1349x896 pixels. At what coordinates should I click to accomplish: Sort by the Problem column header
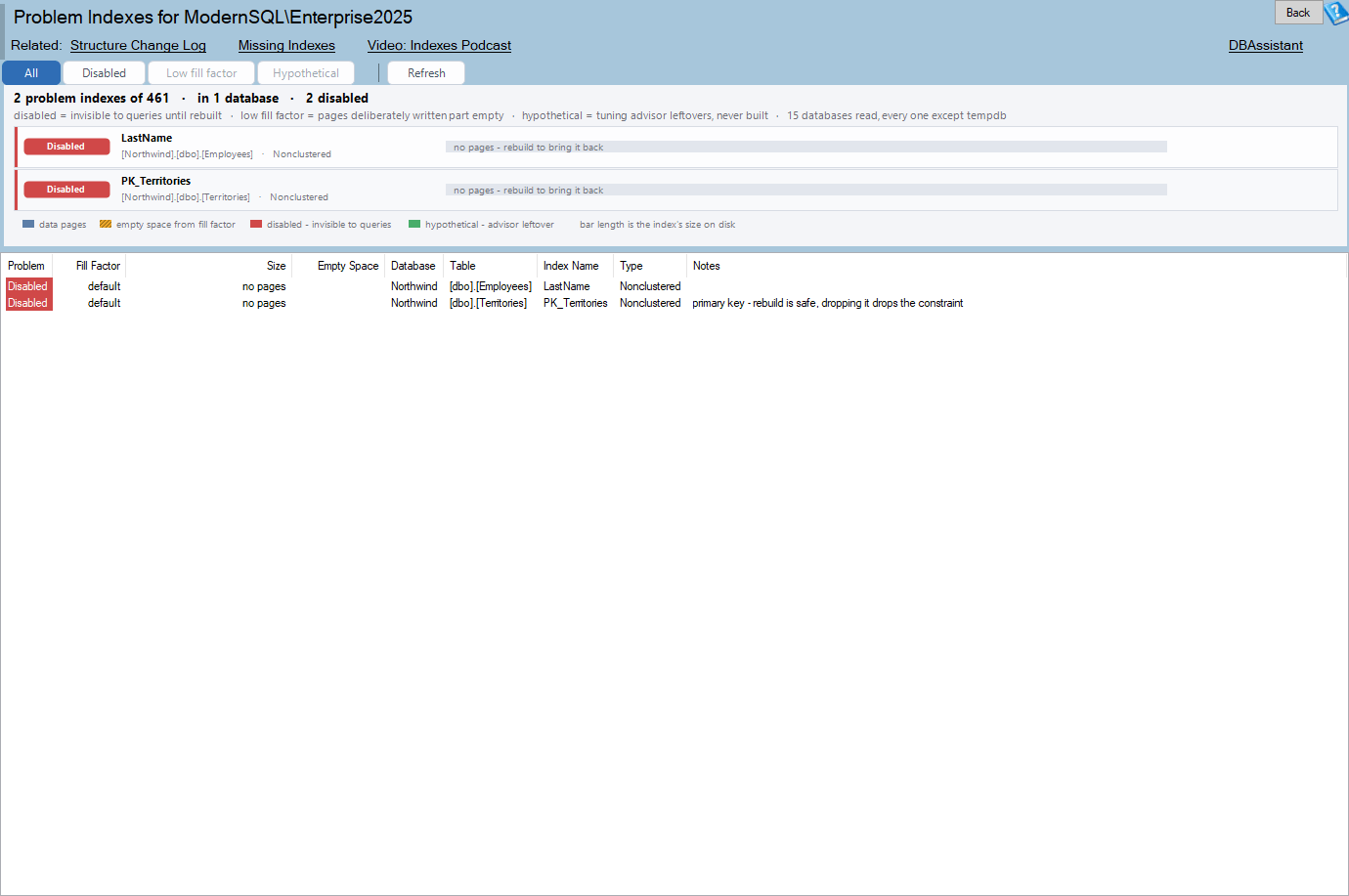coord(26,266)
